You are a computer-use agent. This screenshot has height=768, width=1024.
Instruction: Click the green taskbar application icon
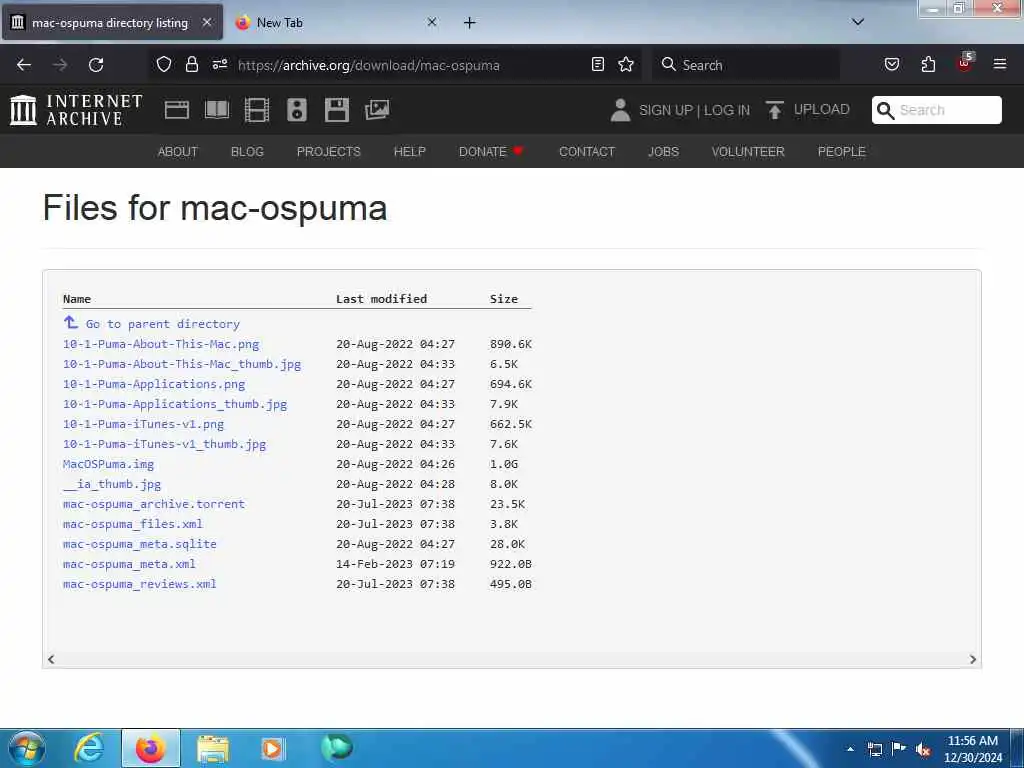tap(337, 748)
